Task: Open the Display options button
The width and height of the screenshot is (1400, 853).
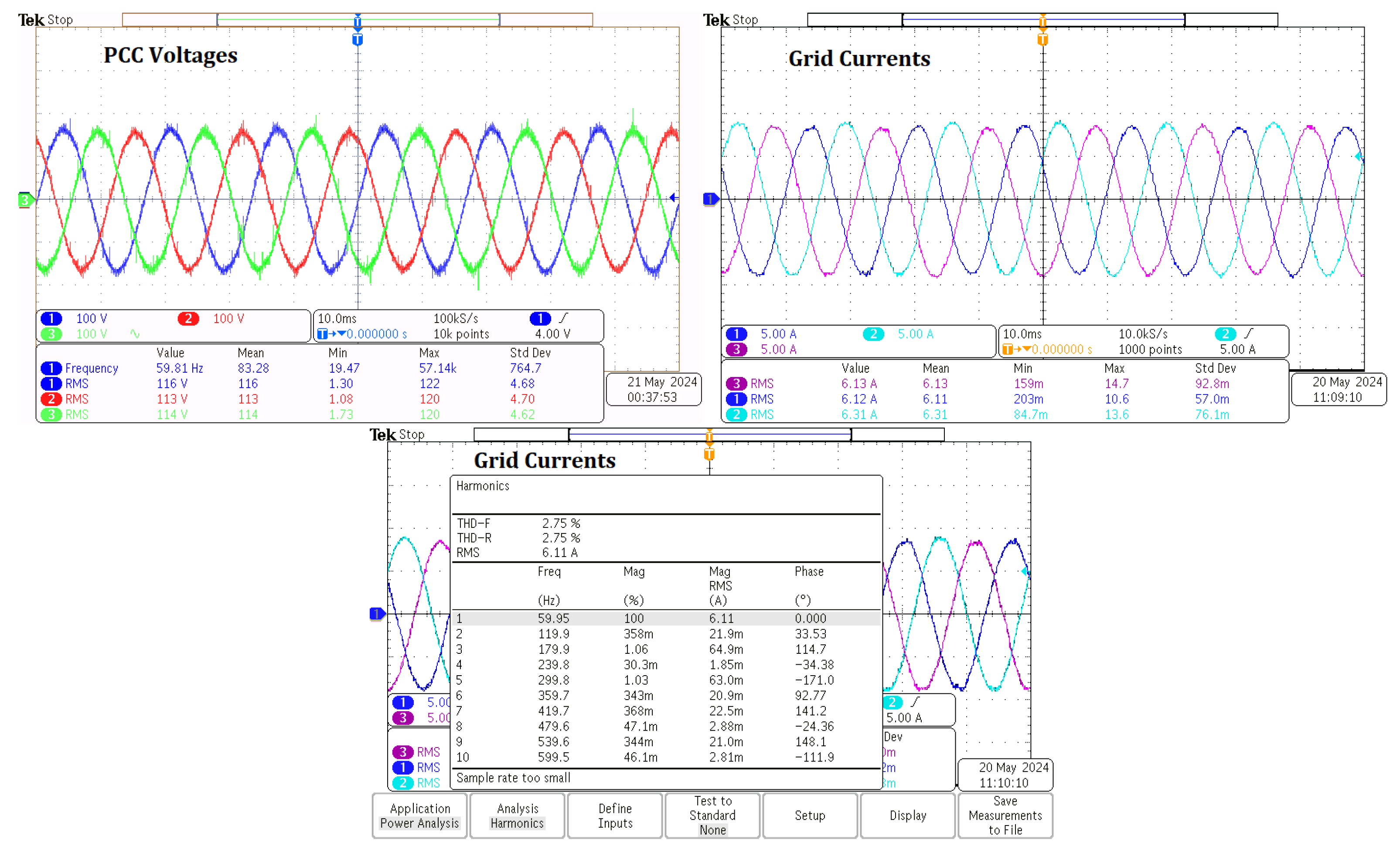Action: click(x=907, y=816)
